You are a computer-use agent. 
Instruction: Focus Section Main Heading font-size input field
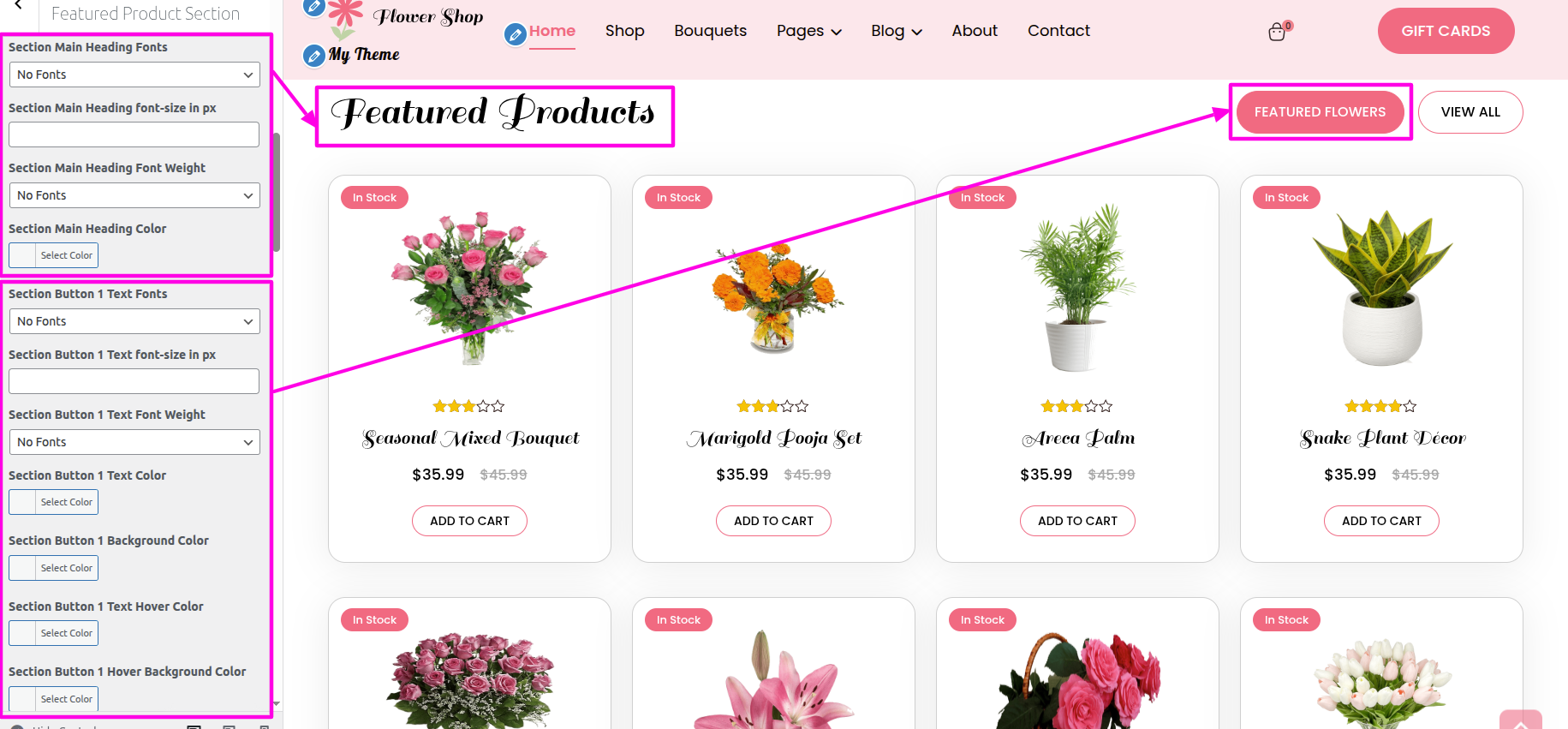(134, 134)
